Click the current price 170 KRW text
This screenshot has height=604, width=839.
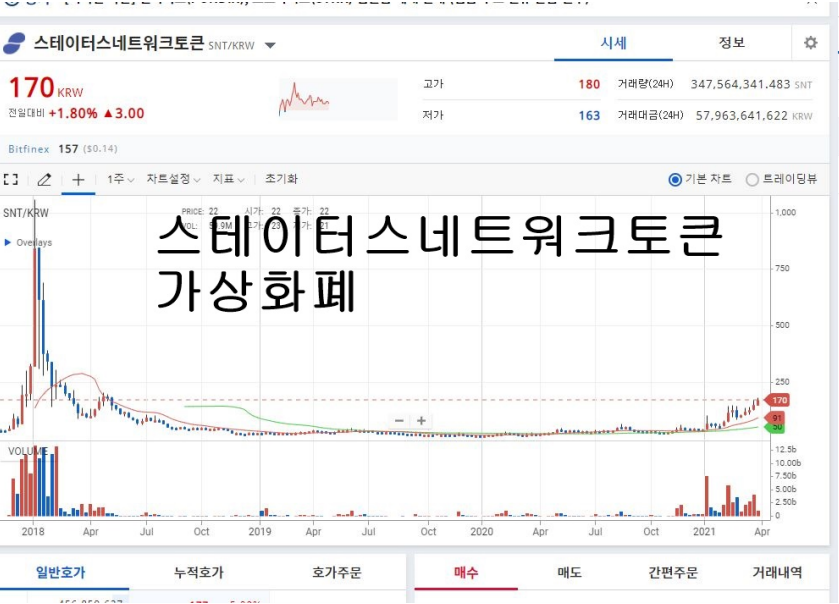46,88
